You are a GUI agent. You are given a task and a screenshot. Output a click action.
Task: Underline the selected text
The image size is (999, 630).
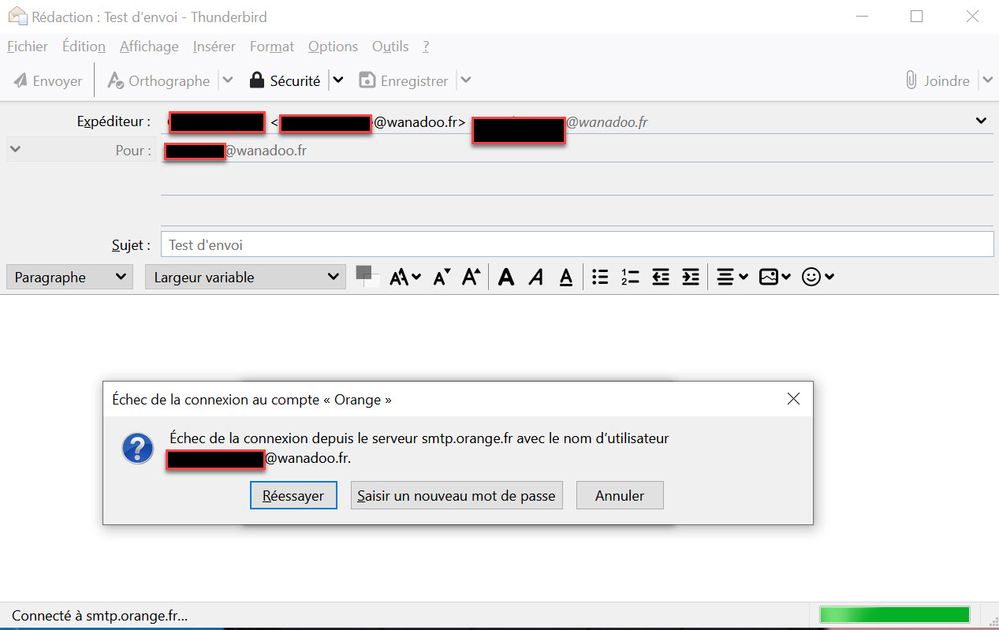tap(565, 277)
